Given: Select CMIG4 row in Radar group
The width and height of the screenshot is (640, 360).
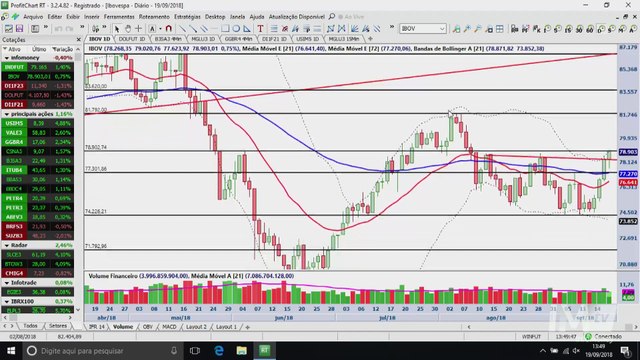Looking at the screenshot, I should click(x=38, y=273).
